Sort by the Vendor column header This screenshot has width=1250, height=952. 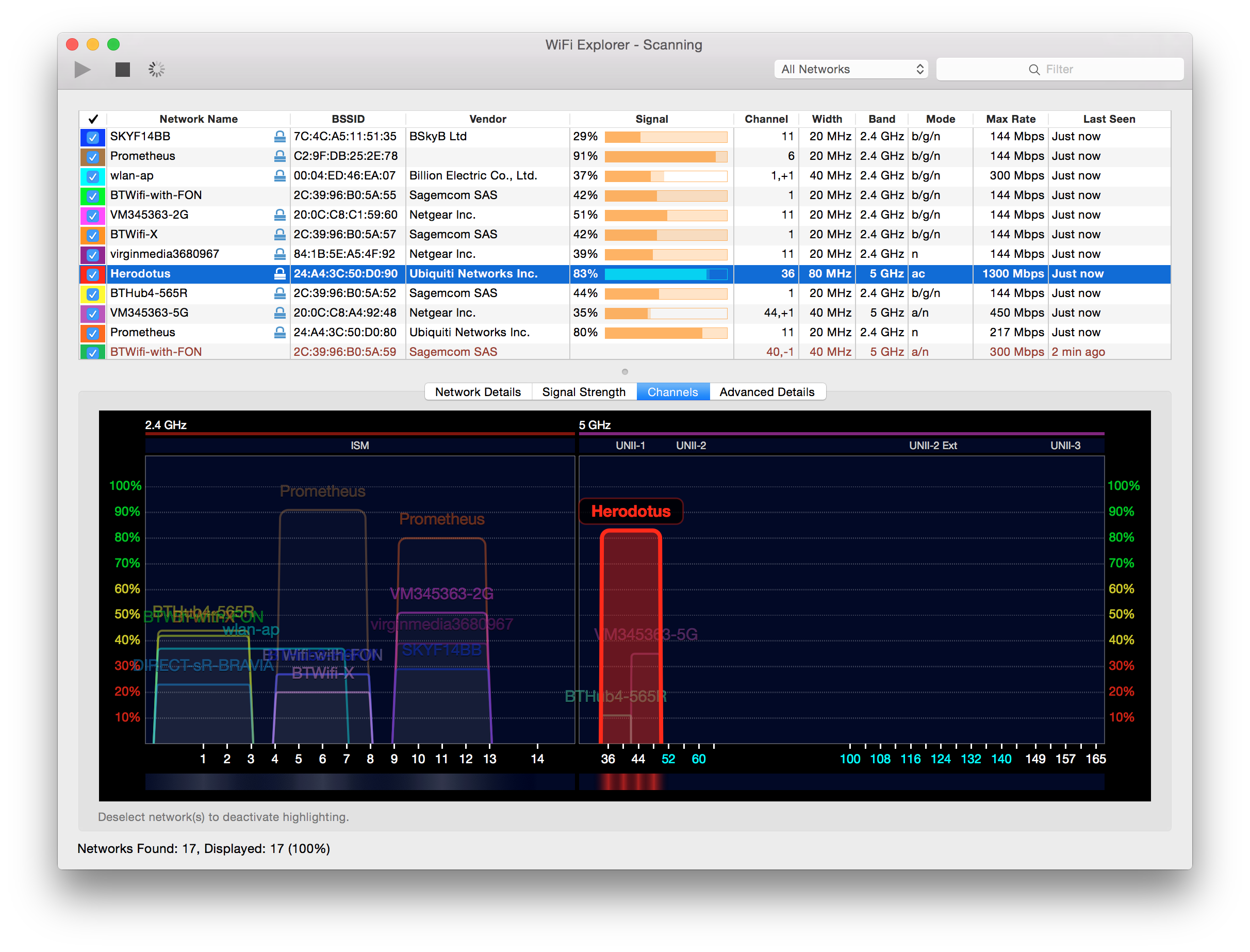pyautogui.click(x=487, y=119)
